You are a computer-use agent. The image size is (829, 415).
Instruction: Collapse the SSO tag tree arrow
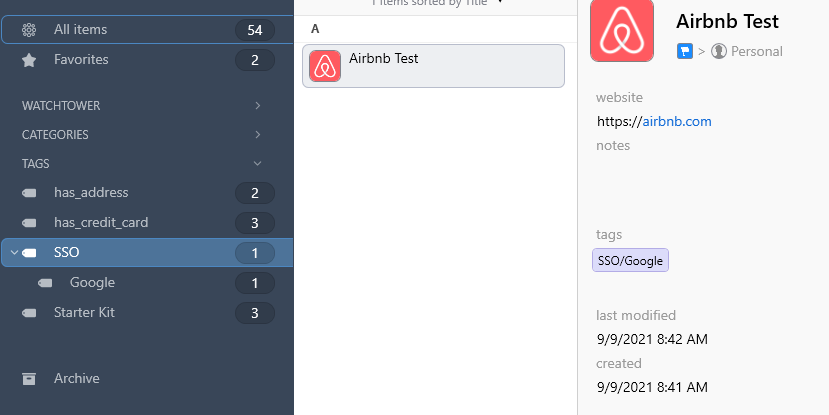point(14,253)
